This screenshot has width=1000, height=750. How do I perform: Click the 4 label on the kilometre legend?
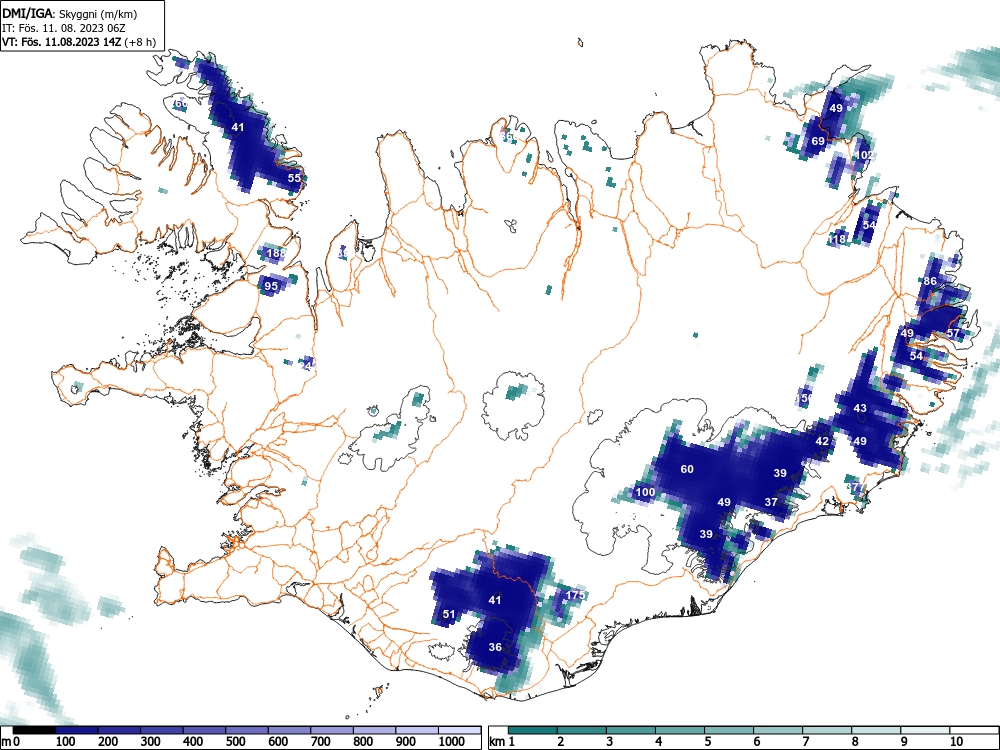pyautogui.click(x=658, y=741)
